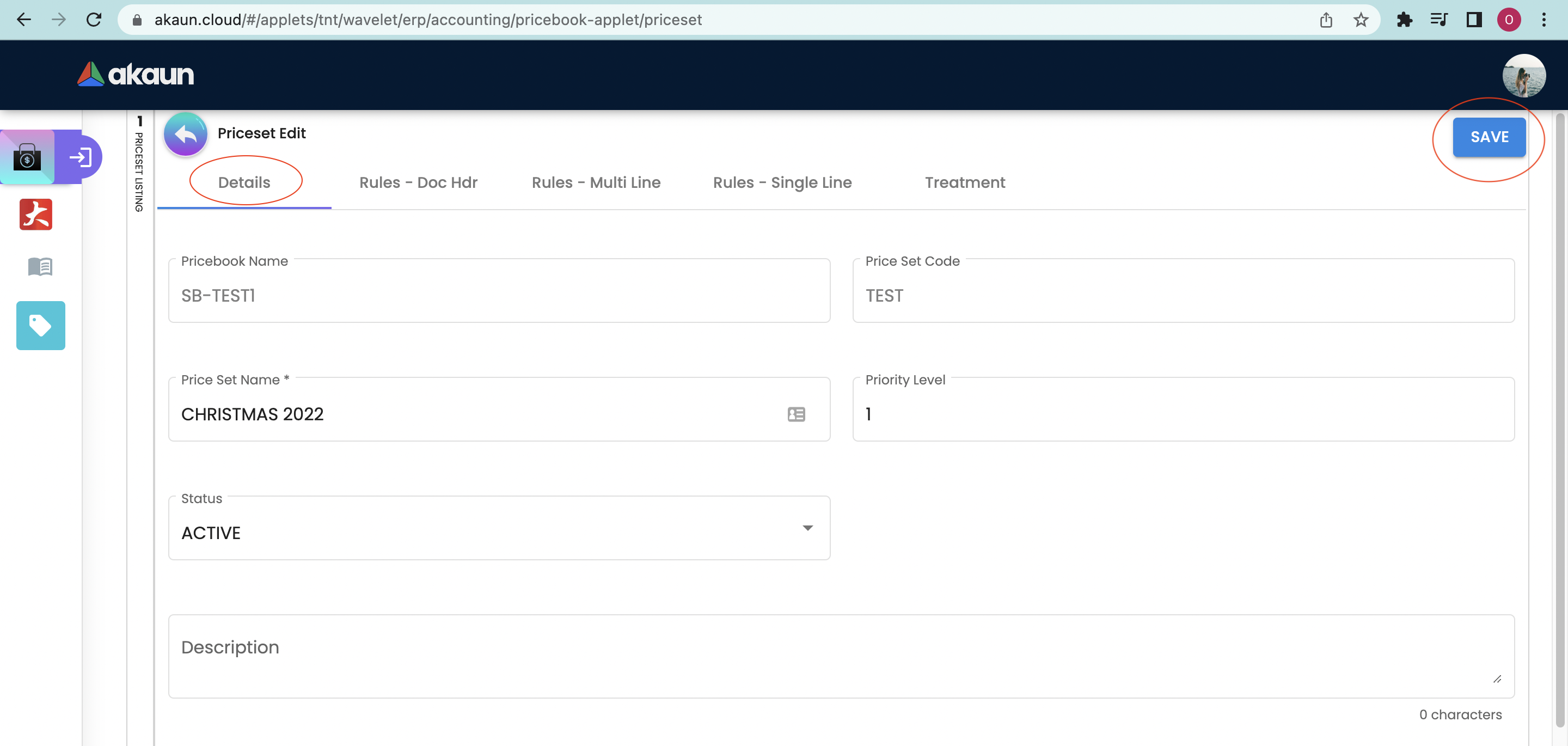Open the Treatment tab

coord(964,183)
